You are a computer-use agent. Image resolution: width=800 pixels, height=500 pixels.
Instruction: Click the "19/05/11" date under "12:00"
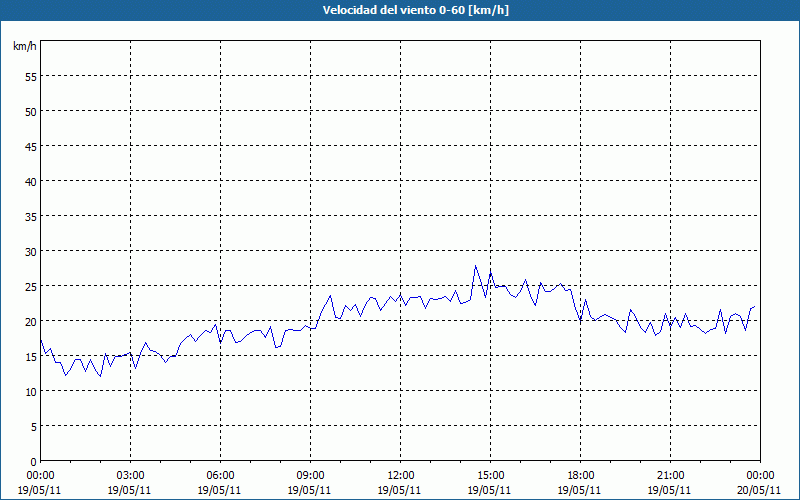pyautogui.click(x=399, y=490)
